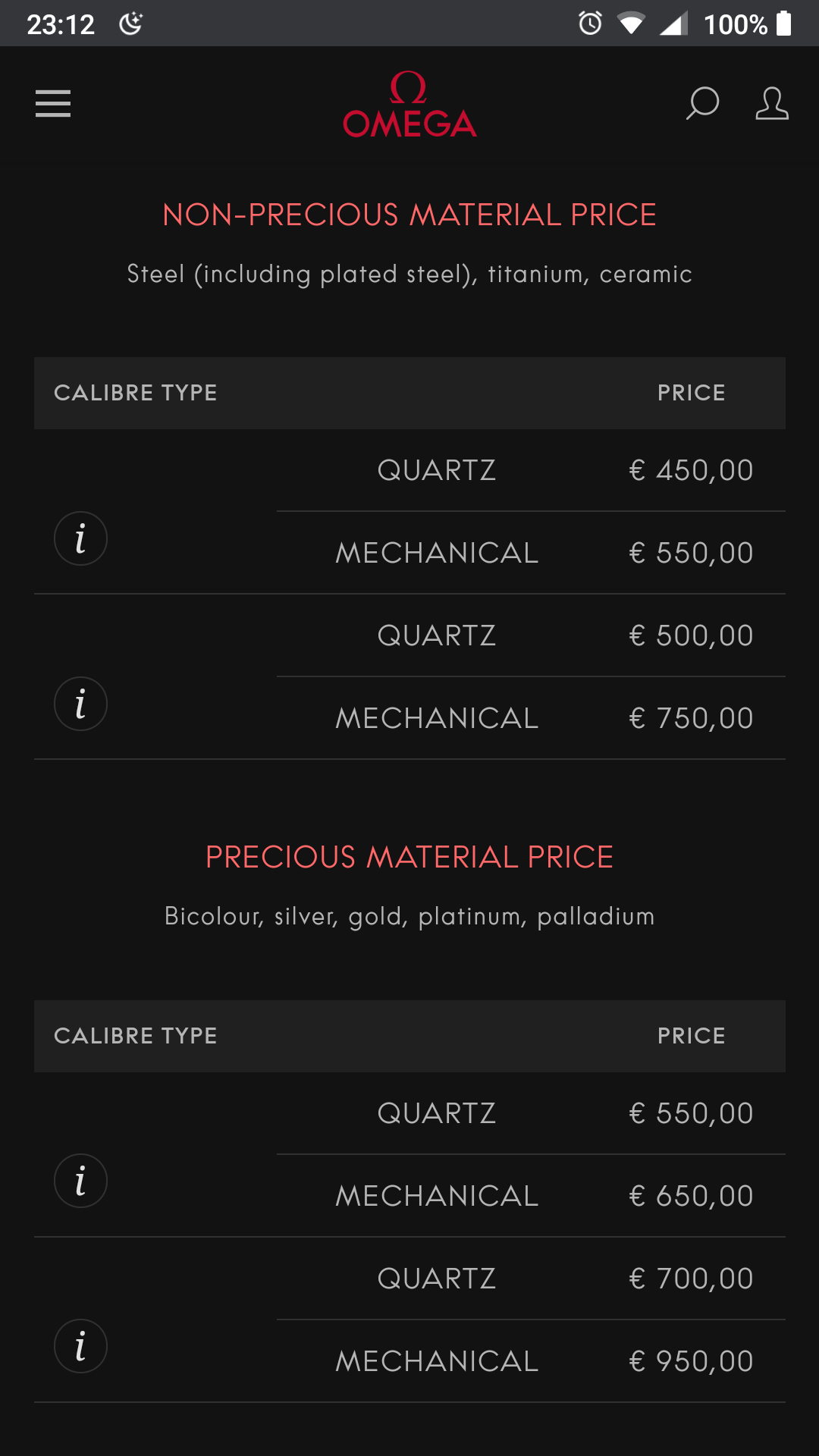The image size is (819, 1456).
Task: Tap the search magnifier icon
Action: (702, 103)
